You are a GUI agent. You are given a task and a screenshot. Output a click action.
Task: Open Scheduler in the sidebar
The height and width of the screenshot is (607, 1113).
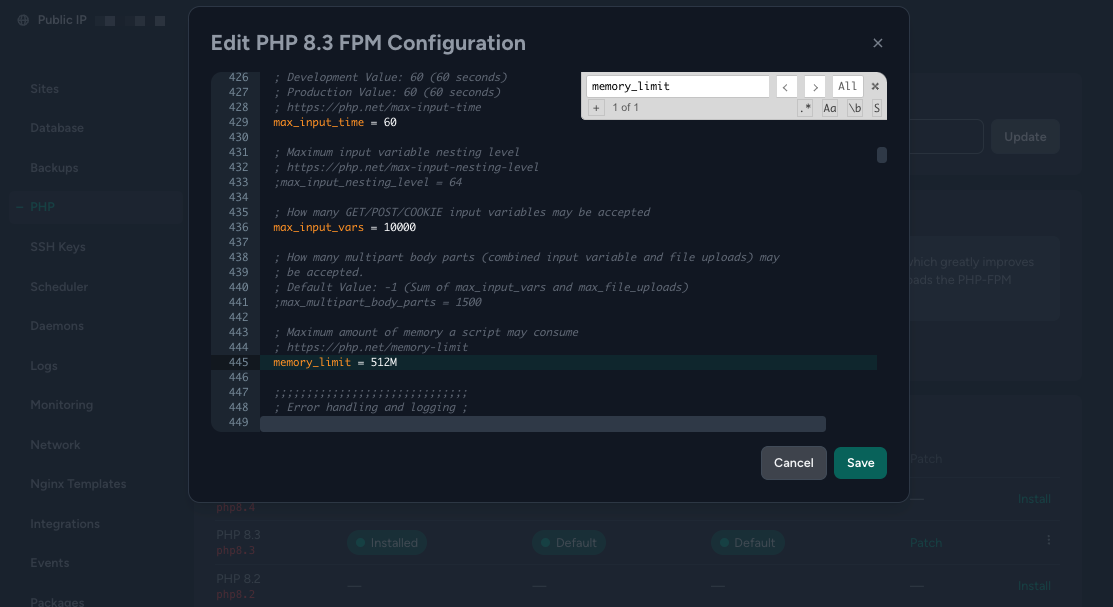point(59,286)
